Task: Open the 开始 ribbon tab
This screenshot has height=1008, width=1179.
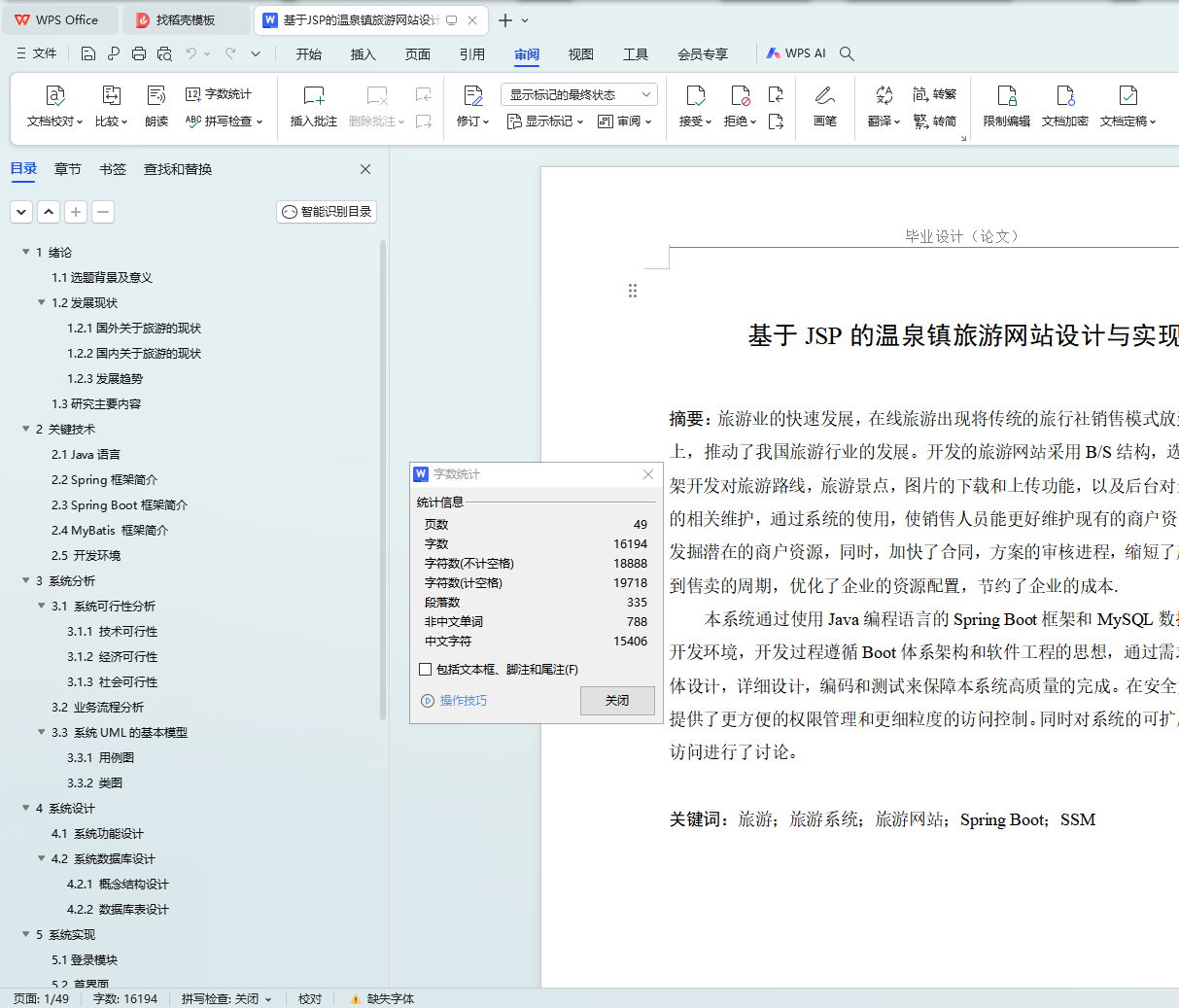Action: (309, 54)
